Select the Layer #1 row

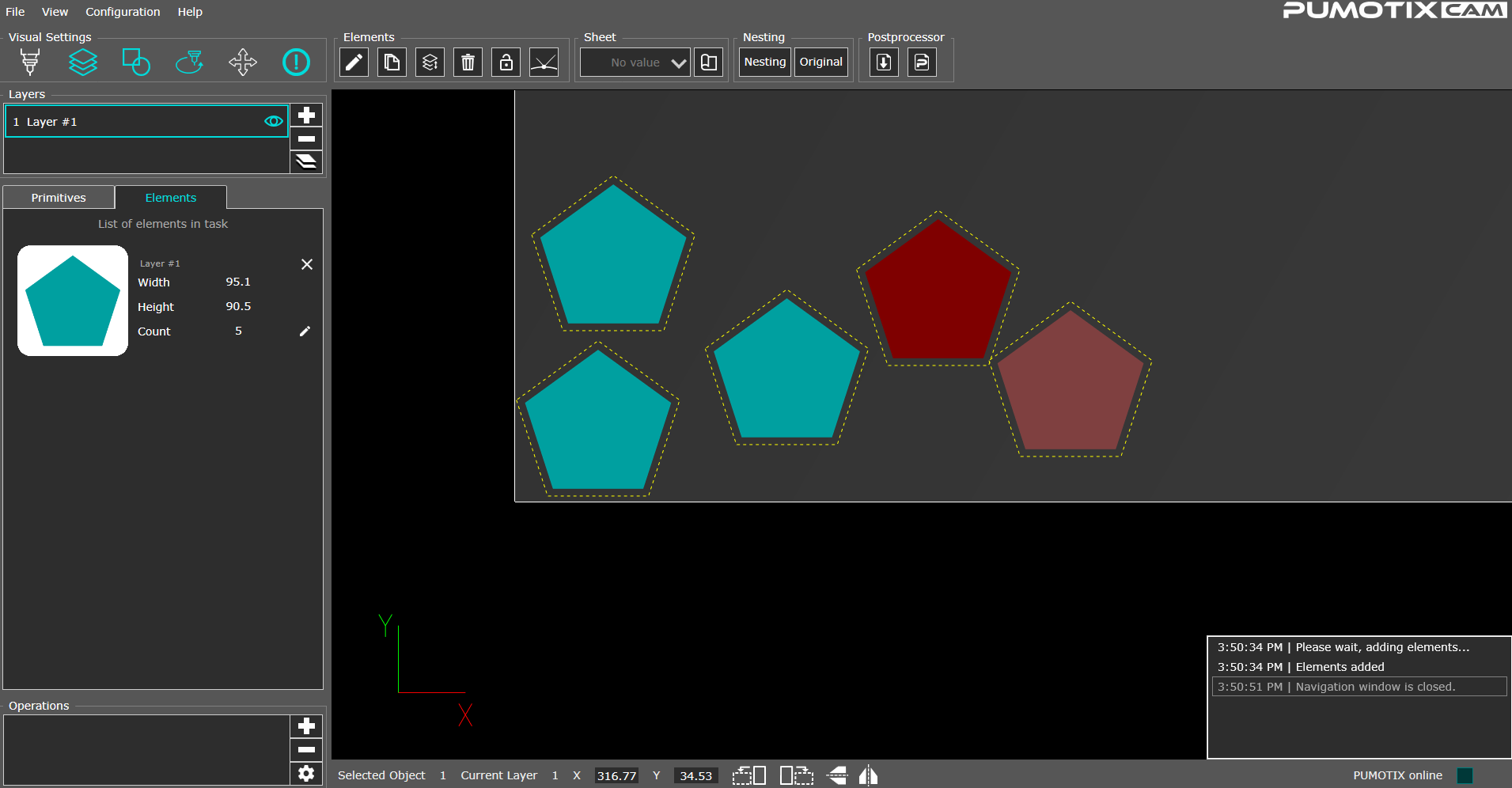(x=146, y=121)
